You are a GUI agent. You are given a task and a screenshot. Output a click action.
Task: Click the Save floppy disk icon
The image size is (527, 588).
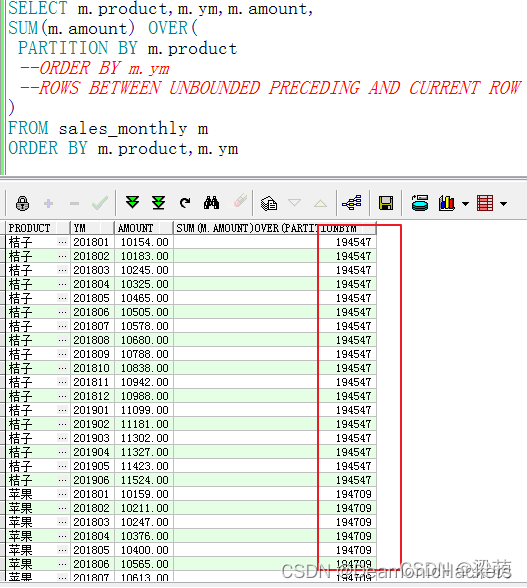pos(386,203)
